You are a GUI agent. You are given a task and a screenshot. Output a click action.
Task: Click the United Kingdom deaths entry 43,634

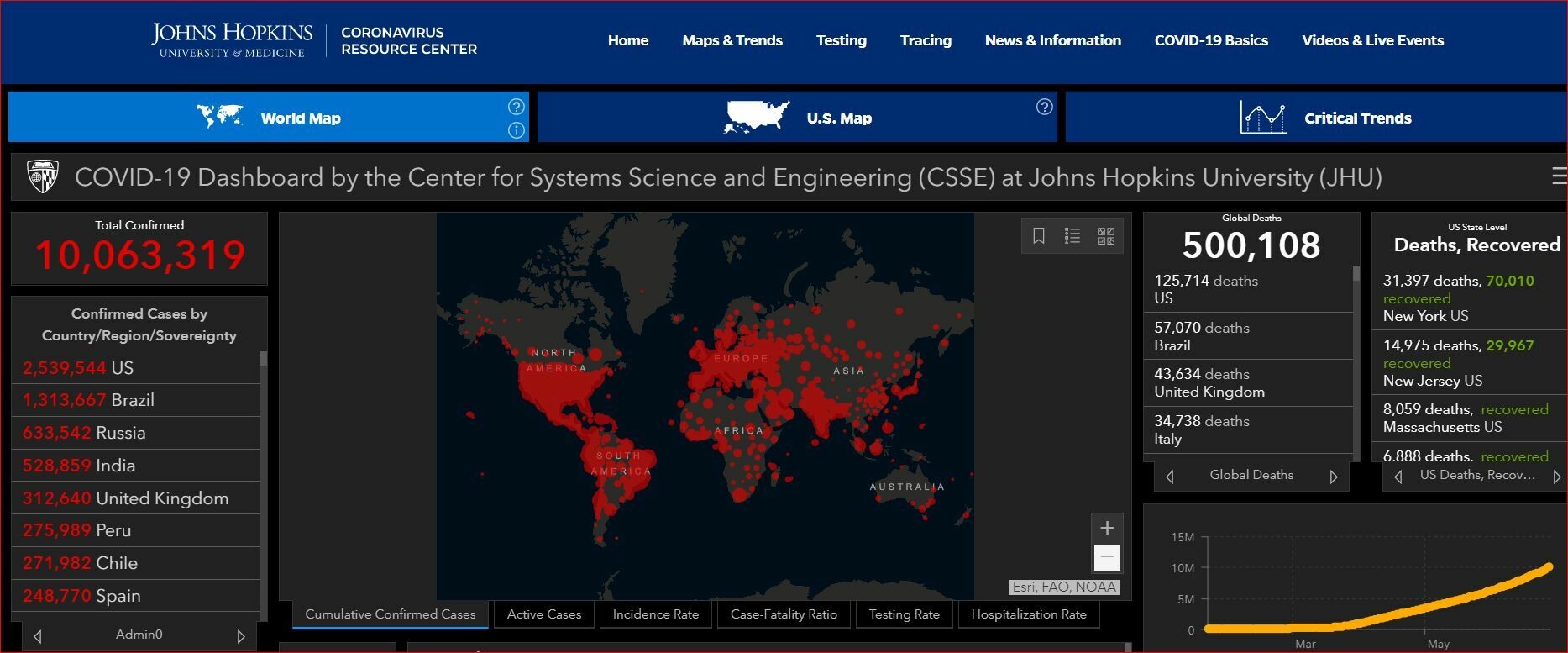(x=1248, y=383)
